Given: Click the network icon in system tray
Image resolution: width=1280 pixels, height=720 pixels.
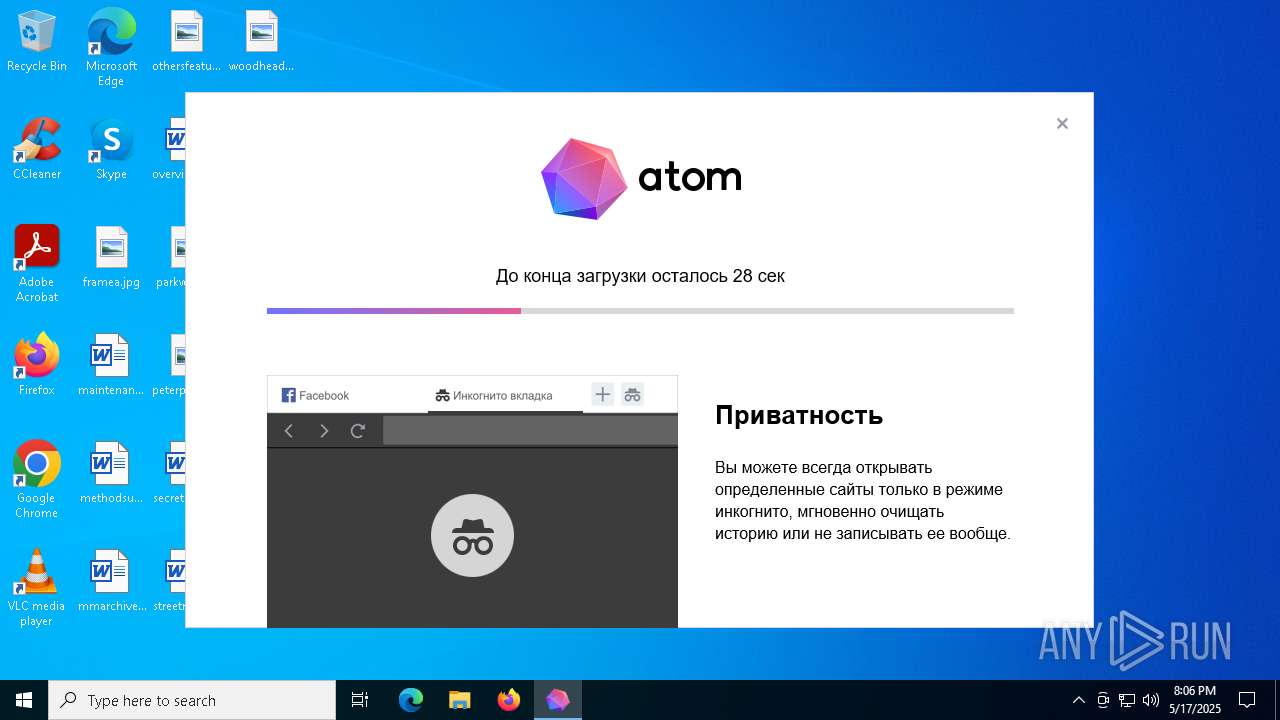Looking at the screenshot, I should point(1127,700).
